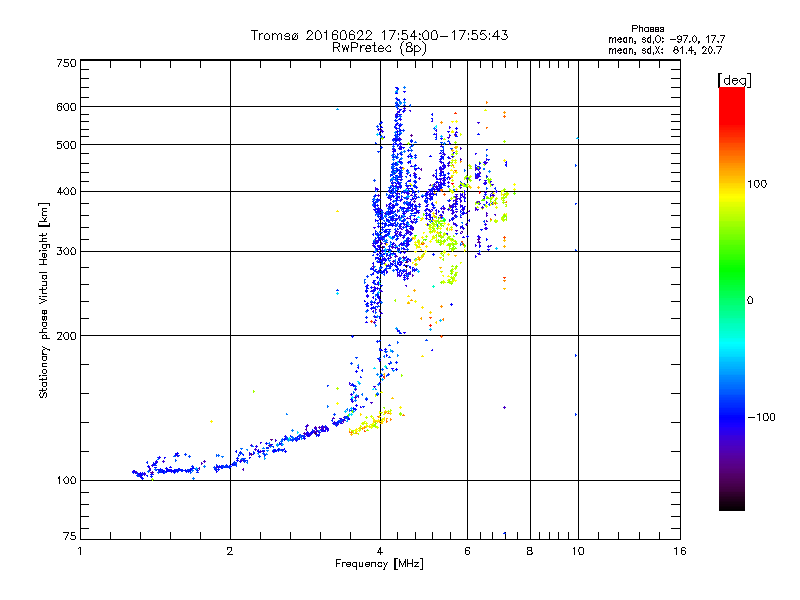
Task: Click the plot title 'Tromsø 20160622 17:54:00-17:55:43'
Action: coord(379,35)
